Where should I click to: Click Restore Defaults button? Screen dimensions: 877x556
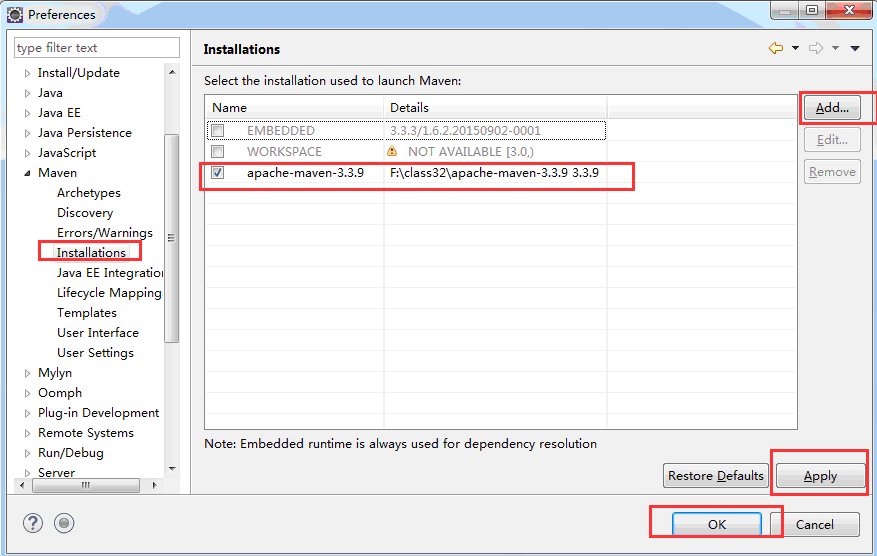[x=715, y=475]
